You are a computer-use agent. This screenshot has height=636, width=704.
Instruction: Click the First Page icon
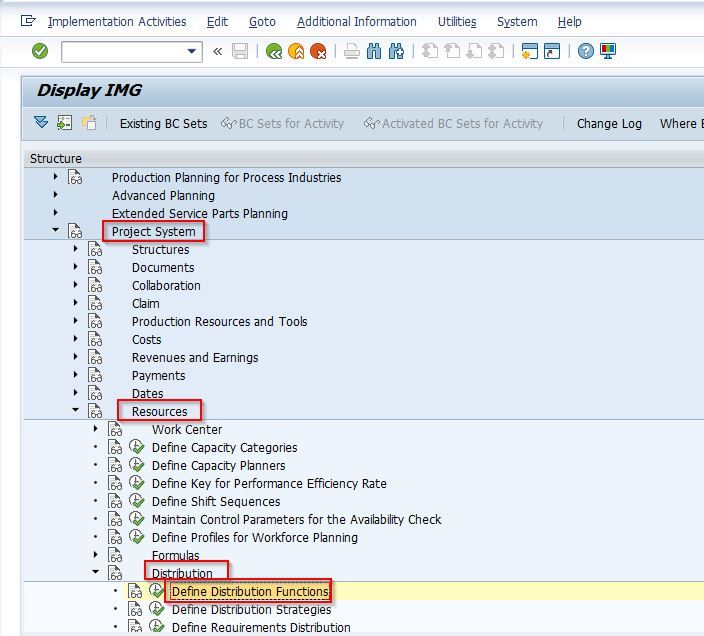coord(430,52)
